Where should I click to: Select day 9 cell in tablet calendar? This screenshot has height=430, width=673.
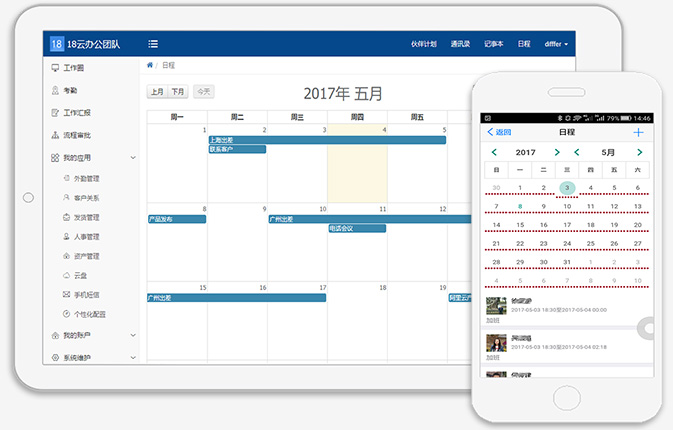pyautogui.click(x=237, y=242)
